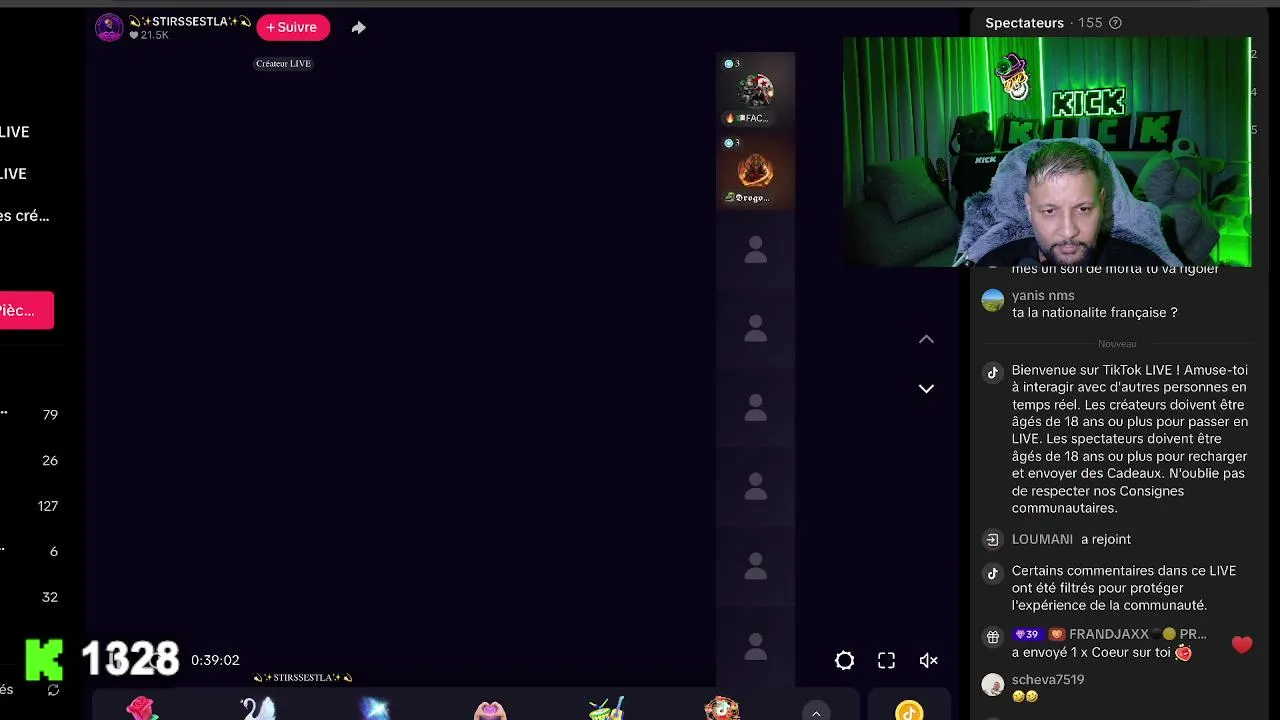Click the Spectateurs viewers header
The width and height of the screenshot is (1280, 720).
pyautogui.click(x=1024, y=23)
